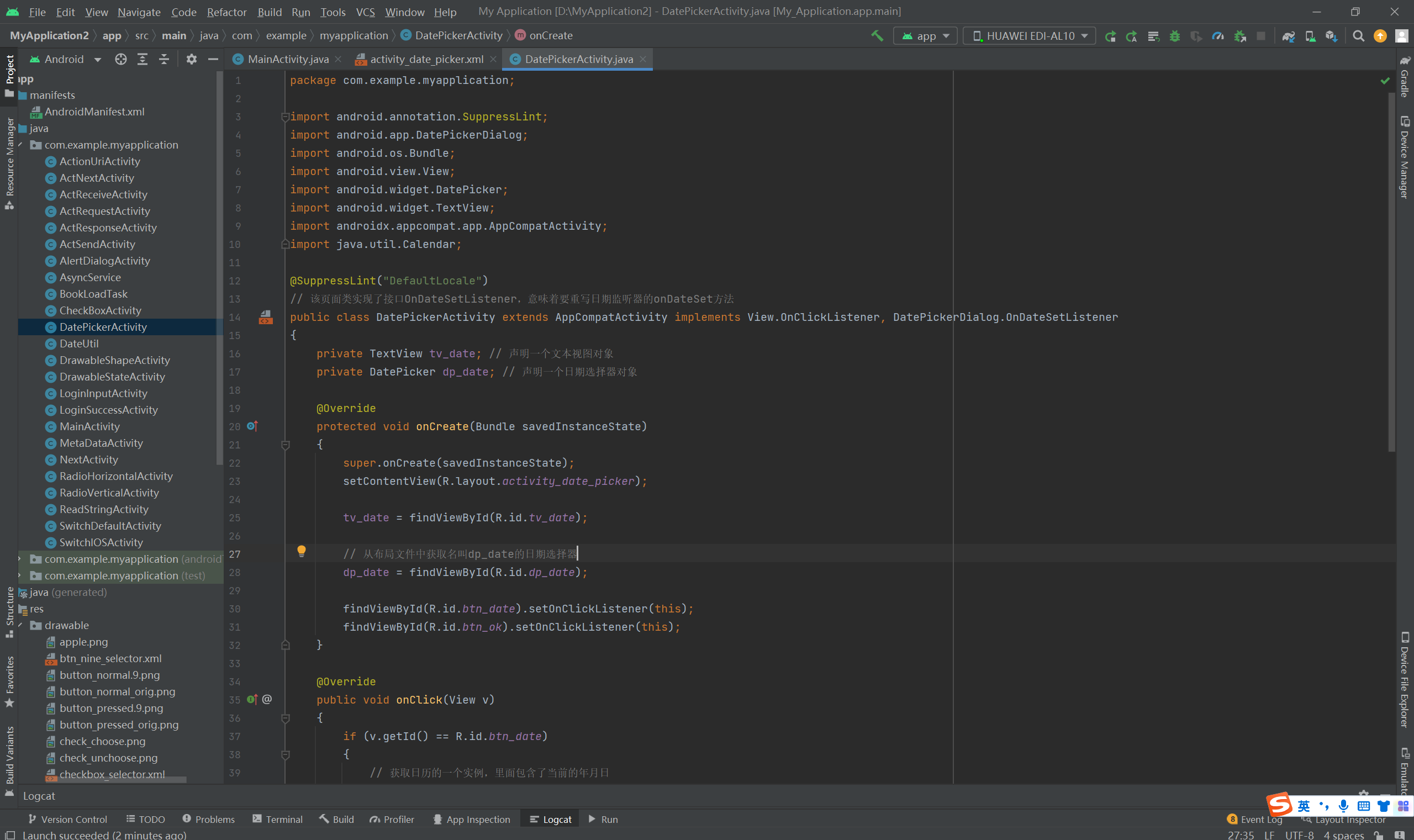Open the Profile app gauge icon
Image resolution: width=1414 pixels, height=840 pixels.
1217,36
